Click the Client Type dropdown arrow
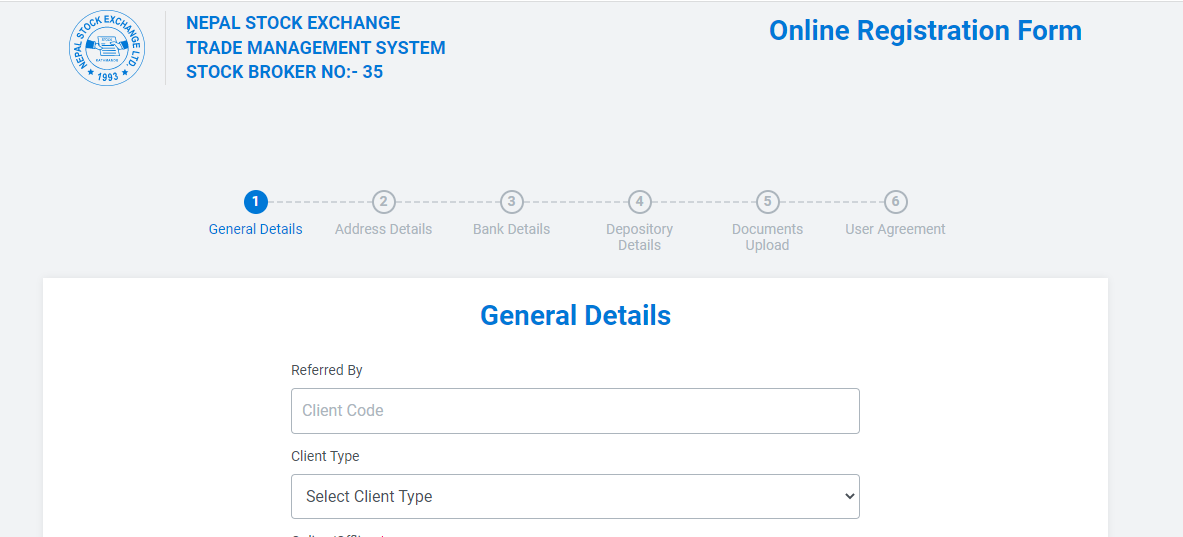The image size is (1183, 537). (850, 496)
